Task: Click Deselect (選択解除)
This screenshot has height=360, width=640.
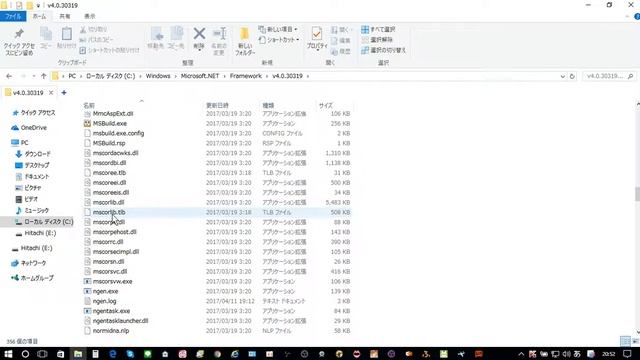Action: point(377,40)
